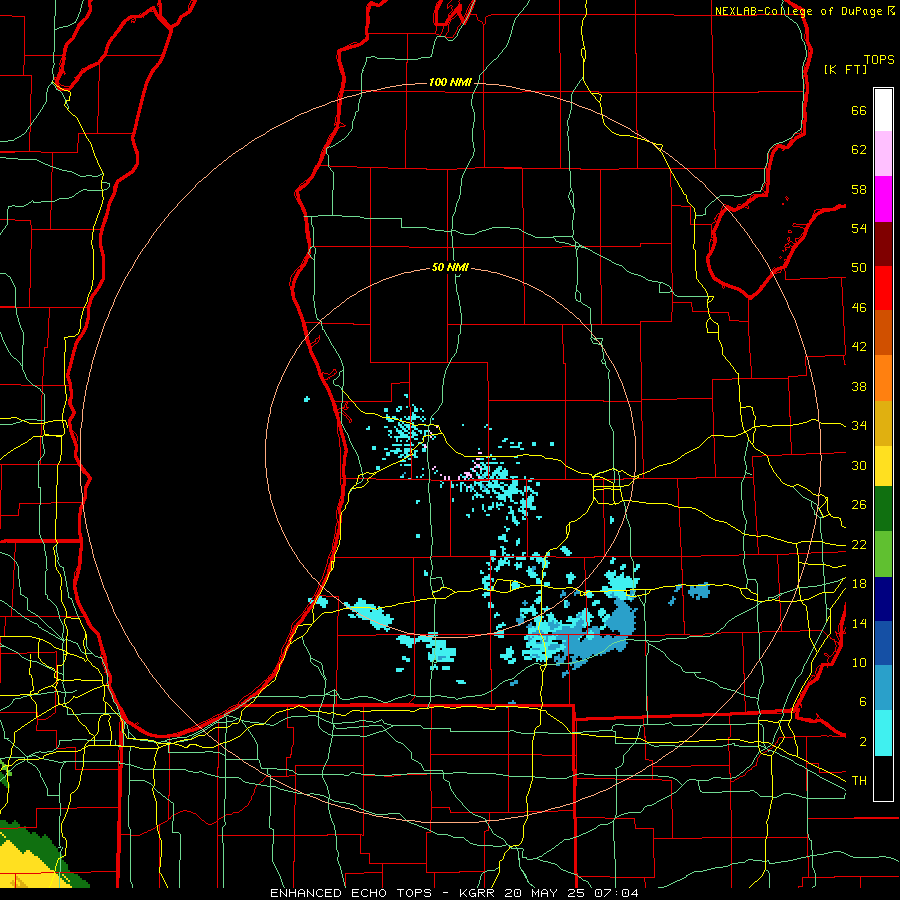Click the navy 22 kft legend swatch
Image resolution: width=900 pixels, height=900 pixels.
click(x=883, y=599)
